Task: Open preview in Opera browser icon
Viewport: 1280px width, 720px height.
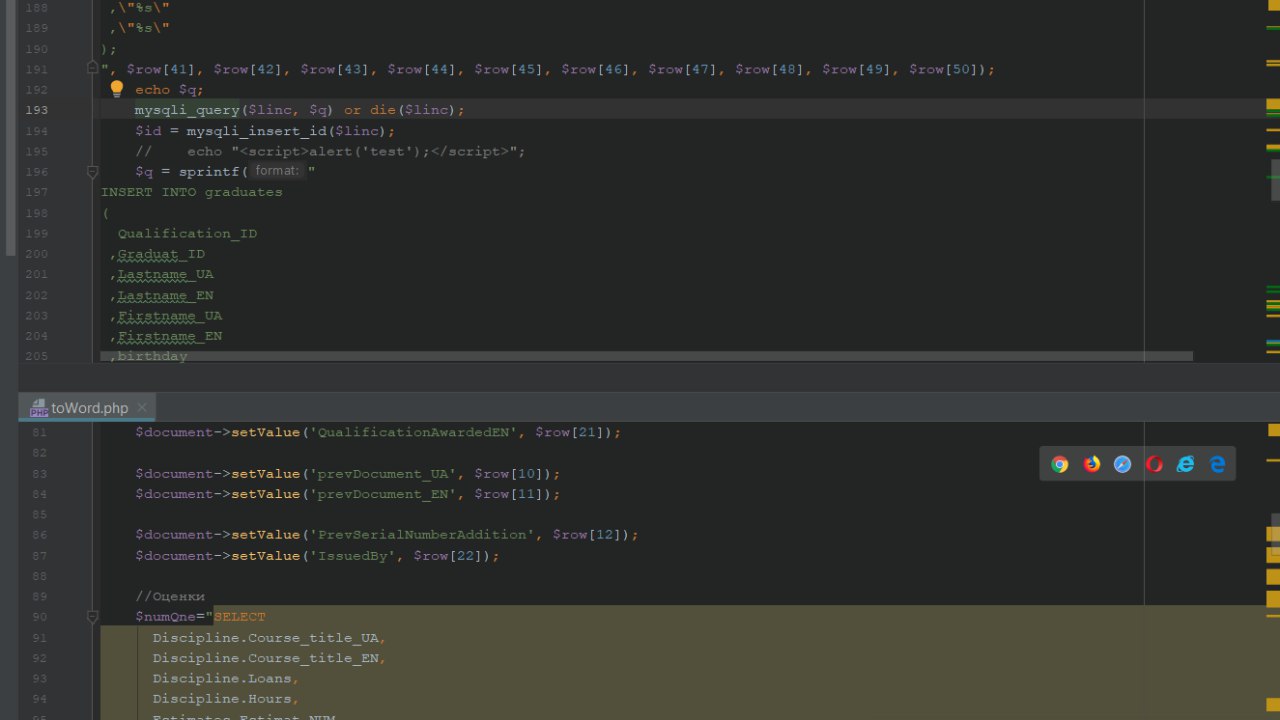Action: 1154,464
